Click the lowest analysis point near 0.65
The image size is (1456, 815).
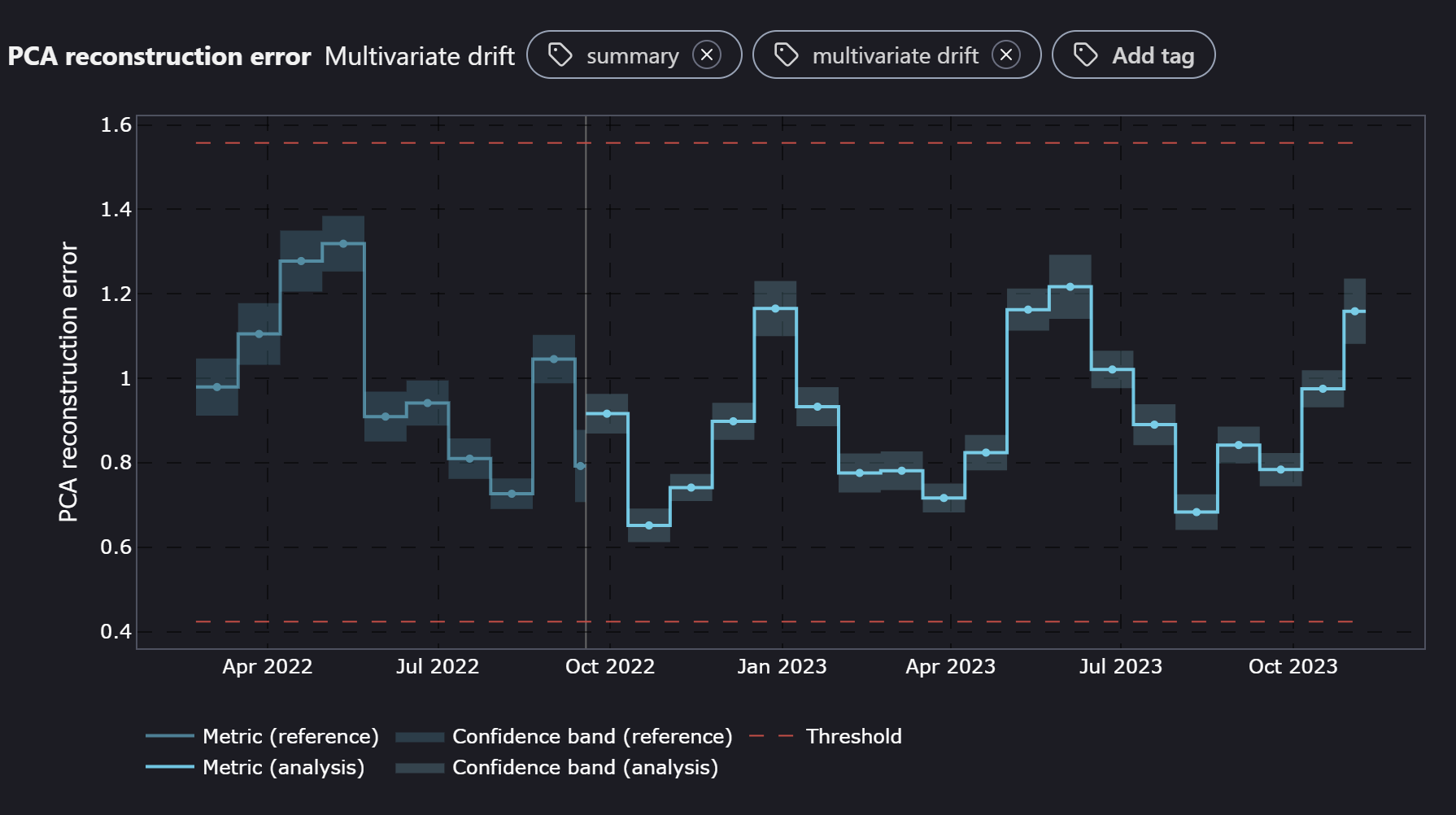pyautogui.click(x=648, y=525)
